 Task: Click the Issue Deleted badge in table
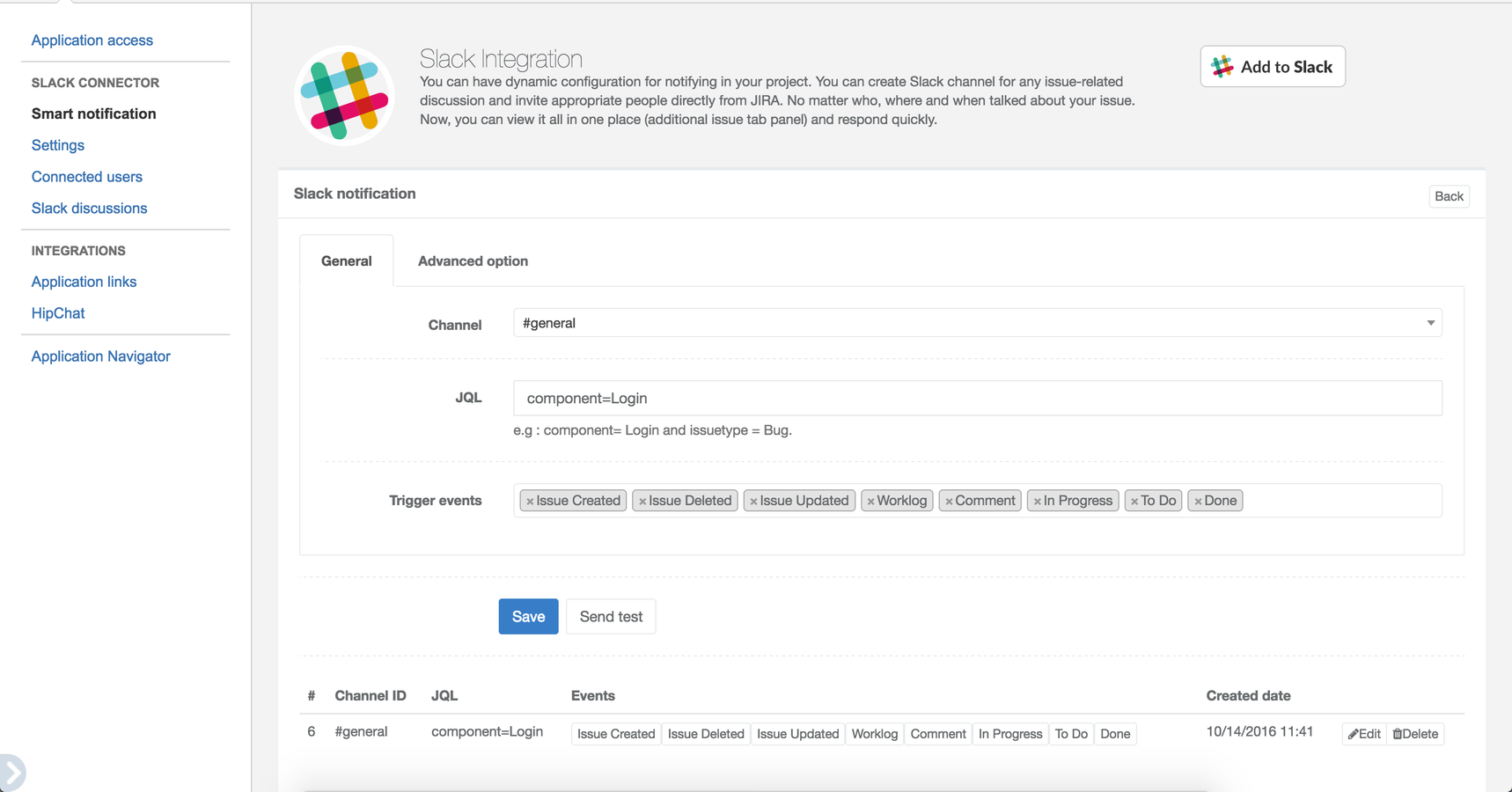click(706, 734)
